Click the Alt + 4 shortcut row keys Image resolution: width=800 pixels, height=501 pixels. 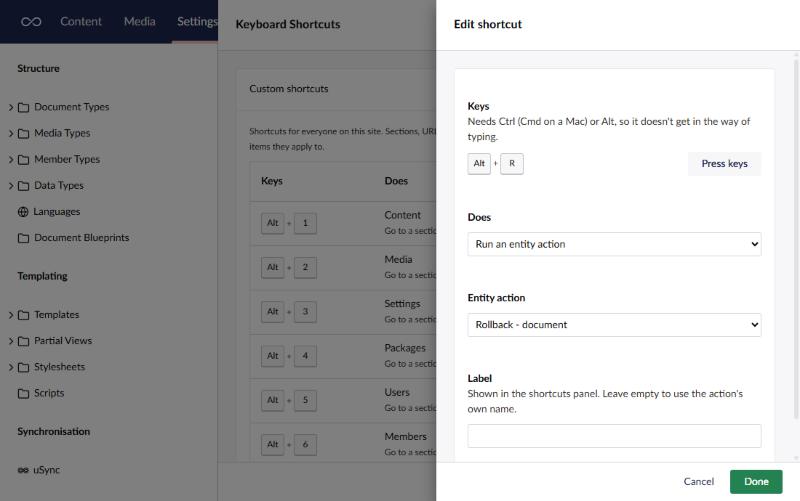289,356
